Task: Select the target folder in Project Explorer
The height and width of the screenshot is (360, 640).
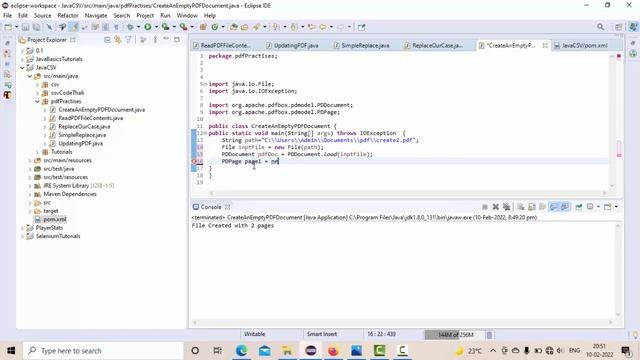Action: [51, 211]
